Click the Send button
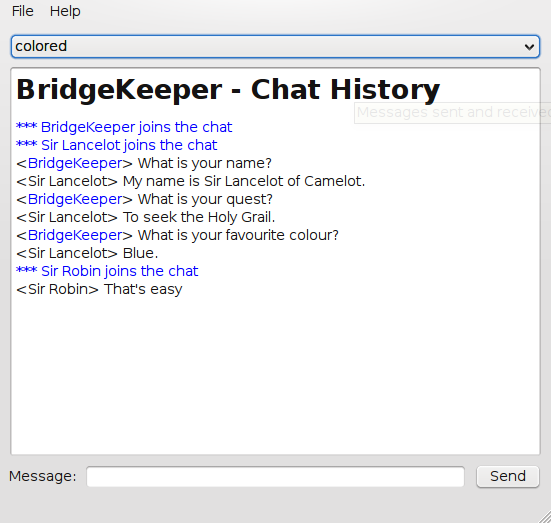Screen dimensions: 551x523 (508, 476)
